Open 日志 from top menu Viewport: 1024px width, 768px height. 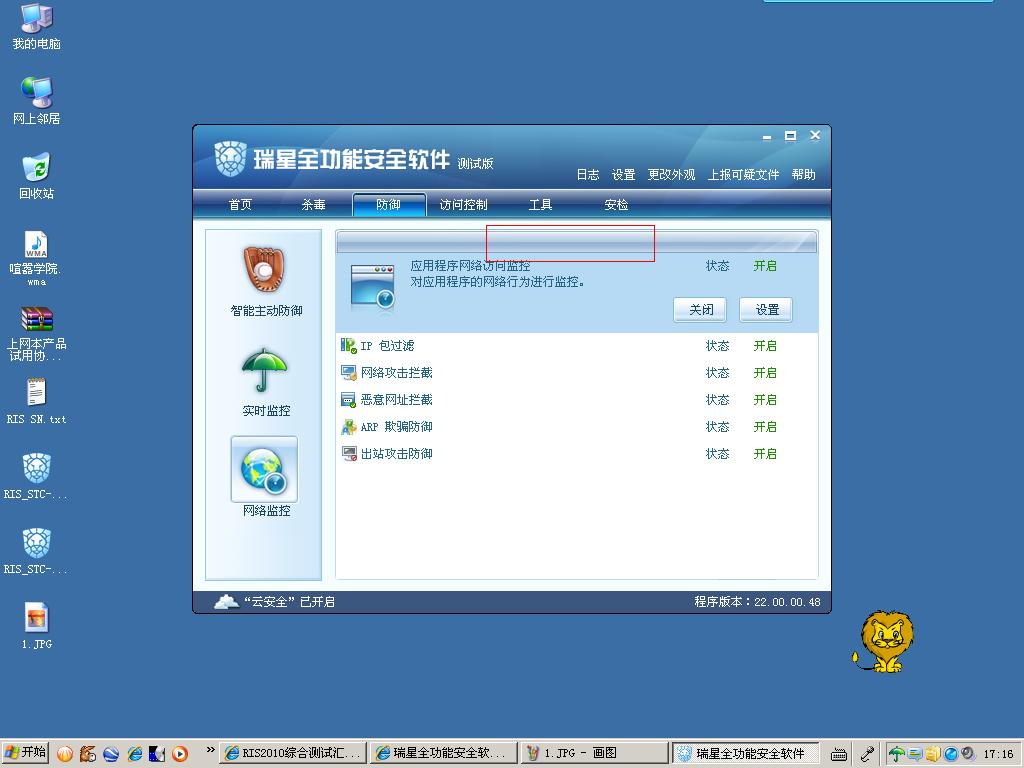[588, 174]
